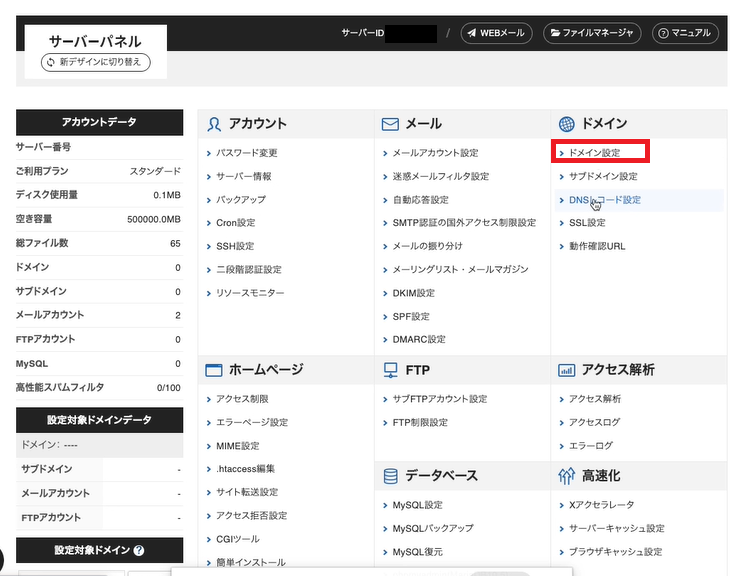743x576 pixels.
Task: Open .htaccess編集
Action: point(245,469)
